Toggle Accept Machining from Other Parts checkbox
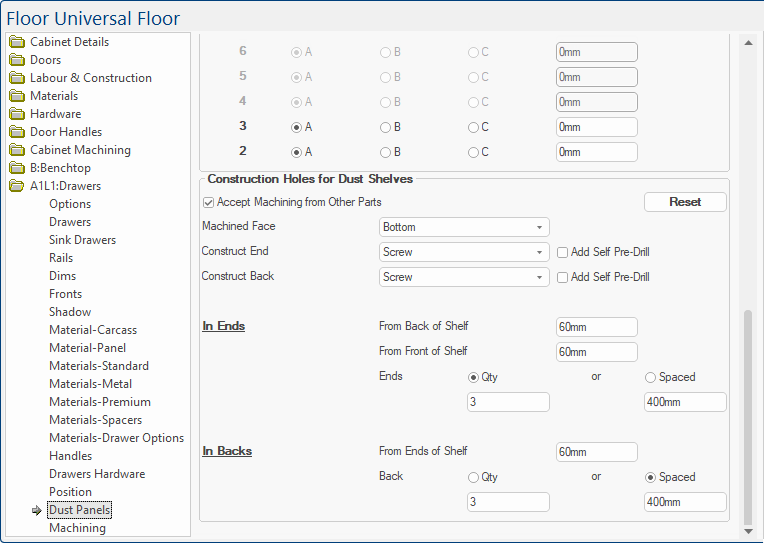 (208, 202)
